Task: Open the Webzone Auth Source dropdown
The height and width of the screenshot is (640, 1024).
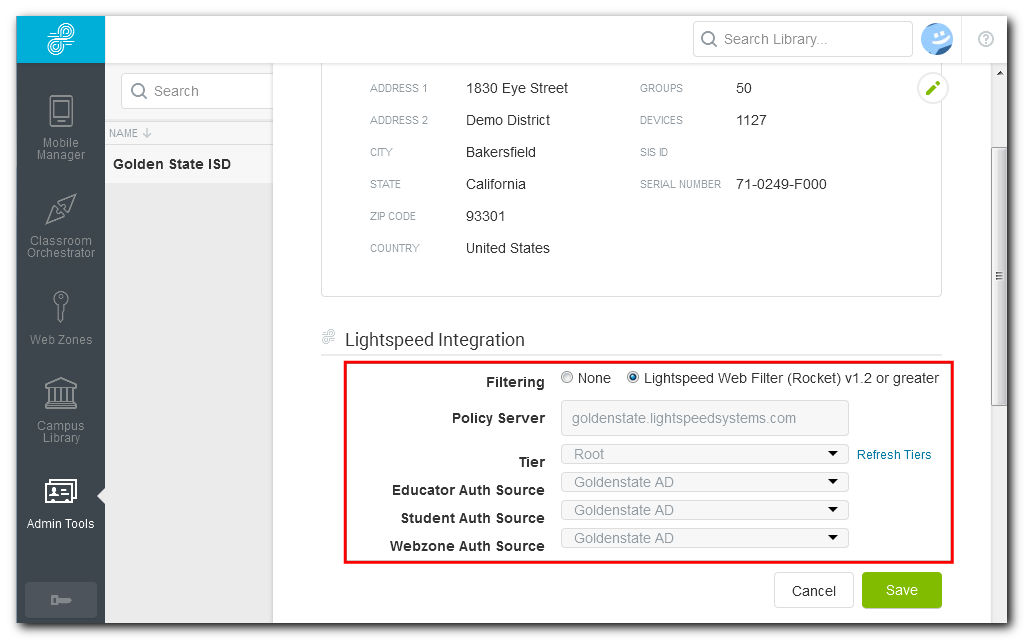Action: 705,538
